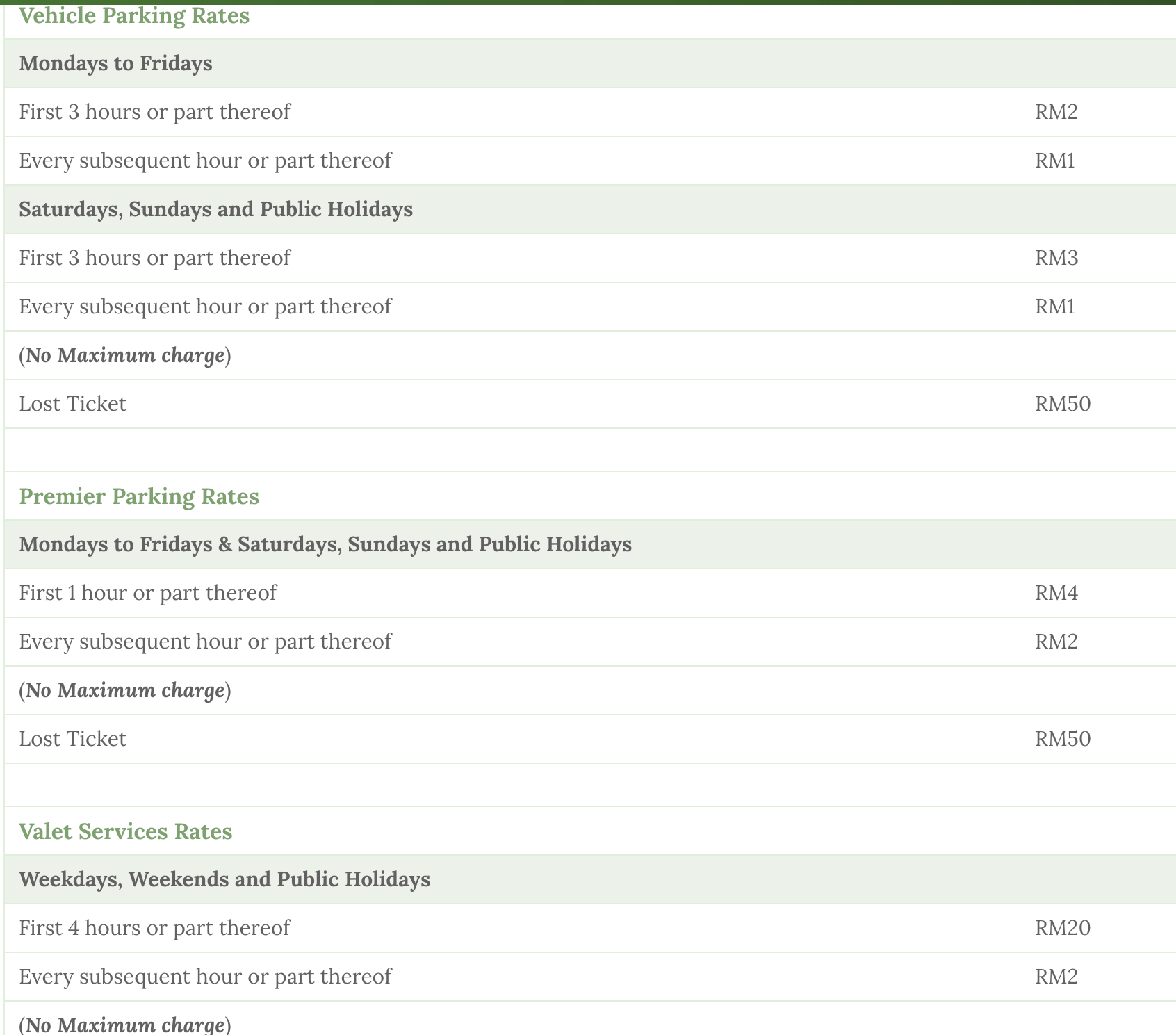Click the combined Mondays to Fridays & weekends header

point(325,544)
